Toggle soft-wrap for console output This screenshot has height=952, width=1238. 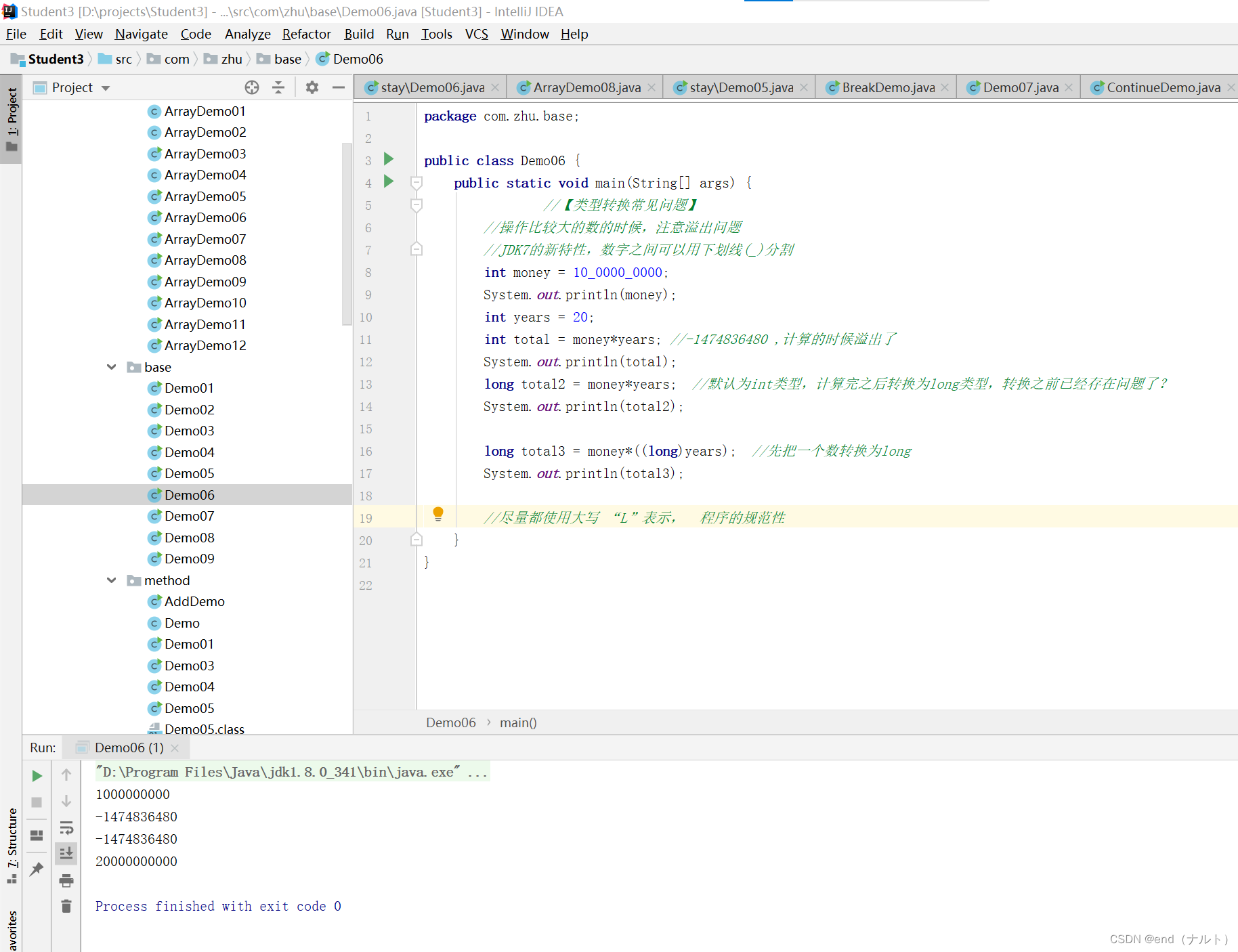(x=66, y=827)
